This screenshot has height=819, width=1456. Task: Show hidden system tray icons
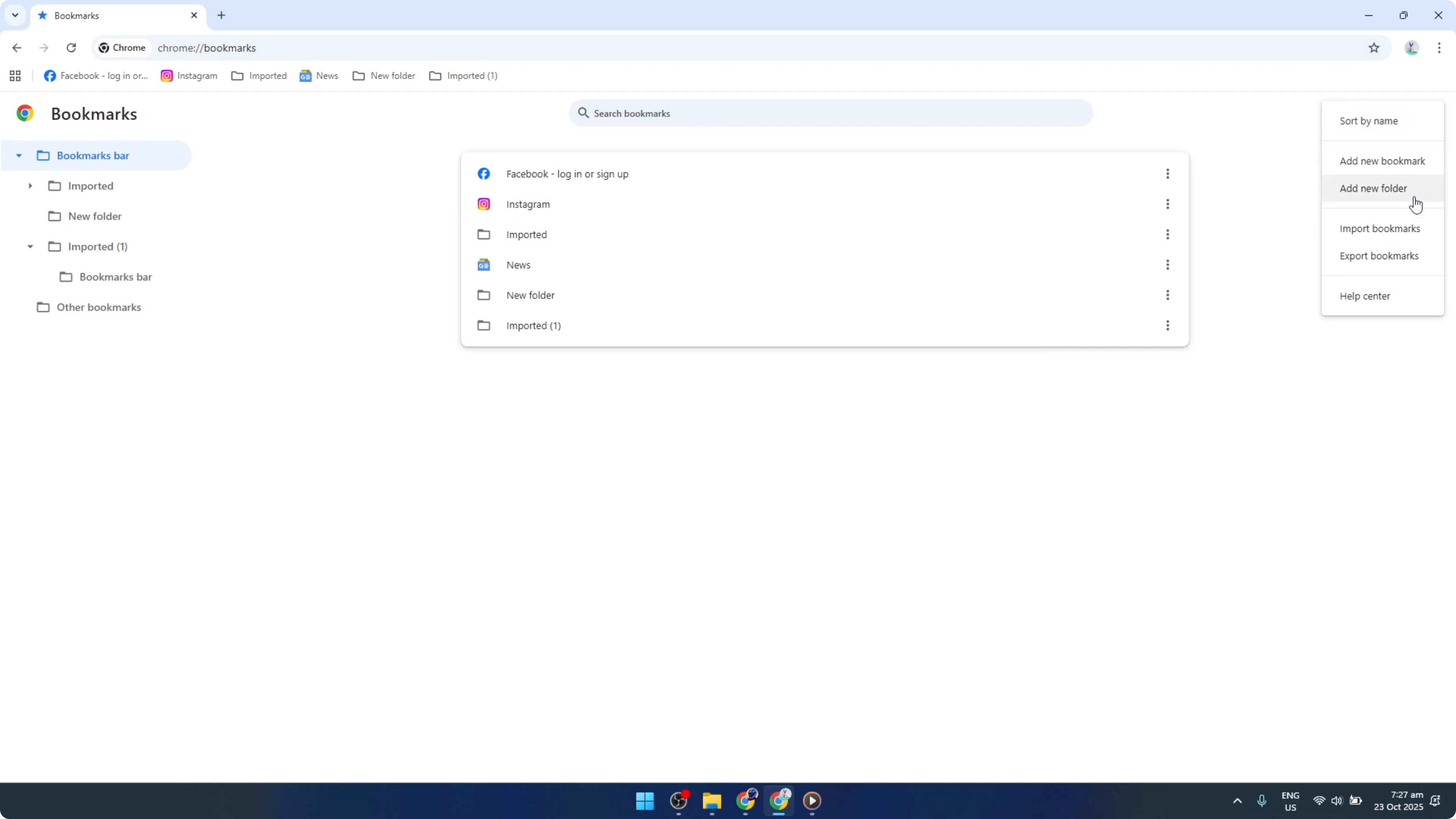[1237, 801]
